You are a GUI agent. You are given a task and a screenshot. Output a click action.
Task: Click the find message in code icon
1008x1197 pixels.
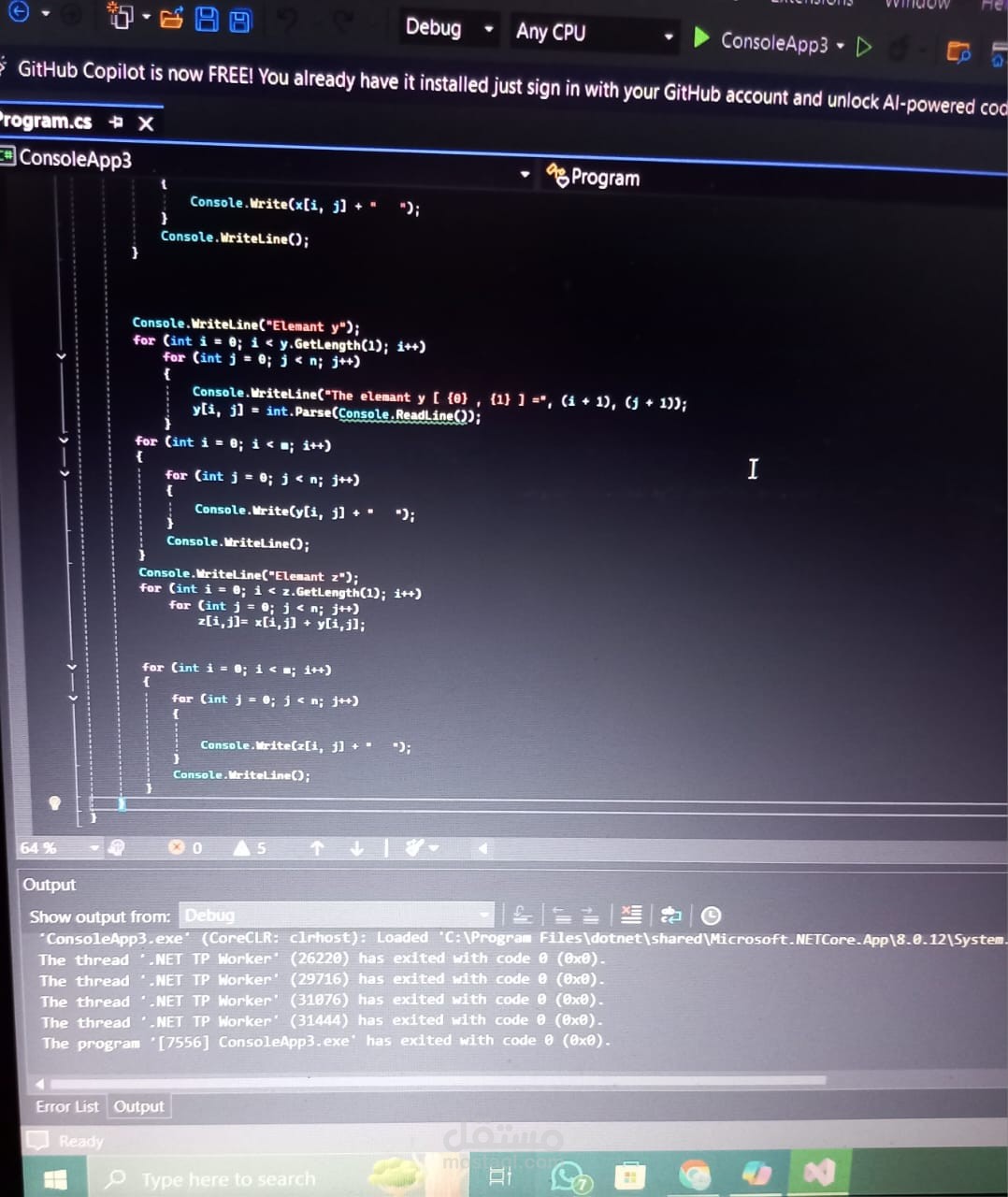coord(523,915)
